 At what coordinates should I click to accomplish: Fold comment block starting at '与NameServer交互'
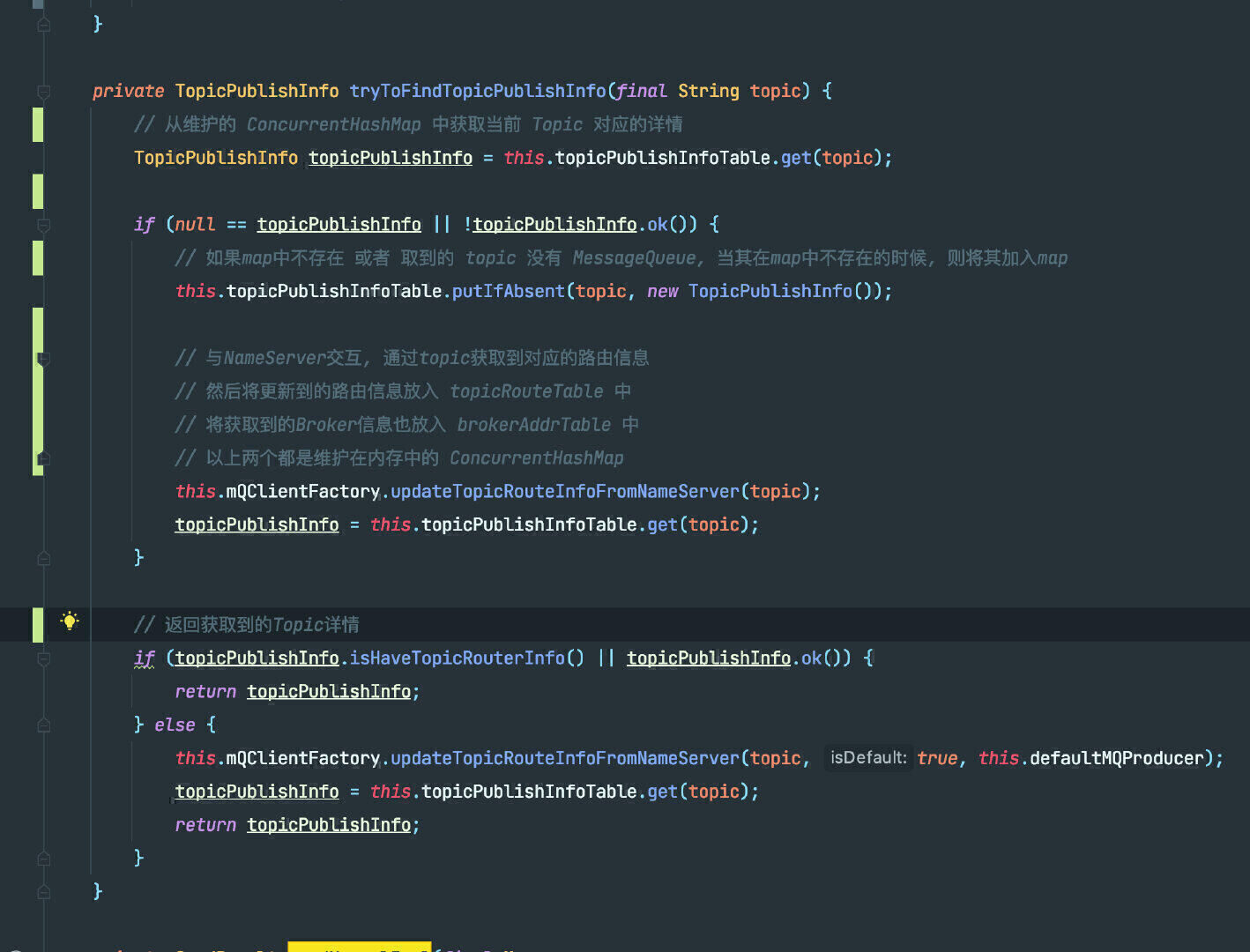(x=43, y=359)
